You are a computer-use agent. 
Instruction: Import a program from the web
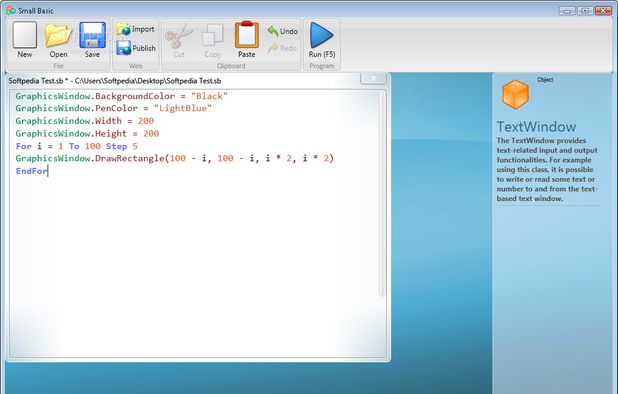(135, 29)
